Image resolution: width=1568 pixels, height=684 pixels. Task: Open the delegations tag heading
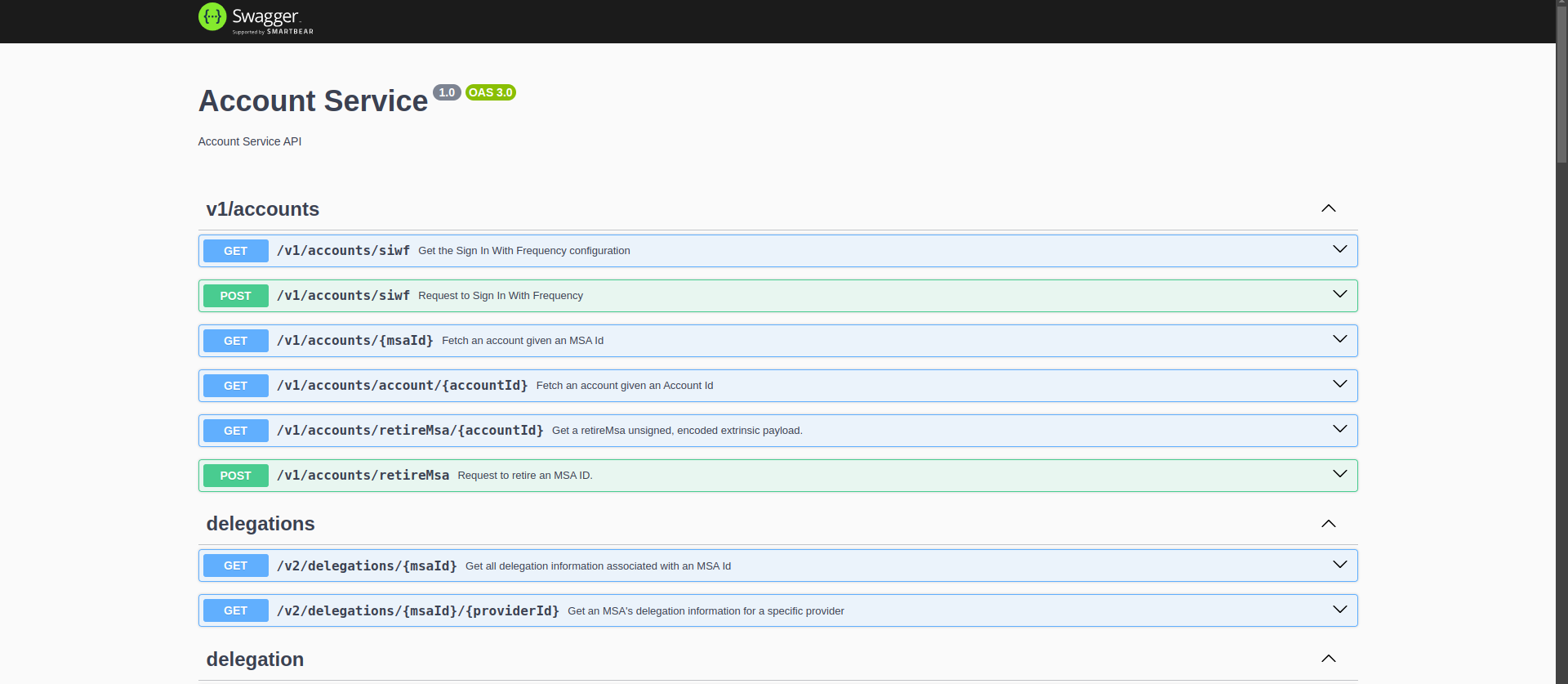(x=261, y=524)
